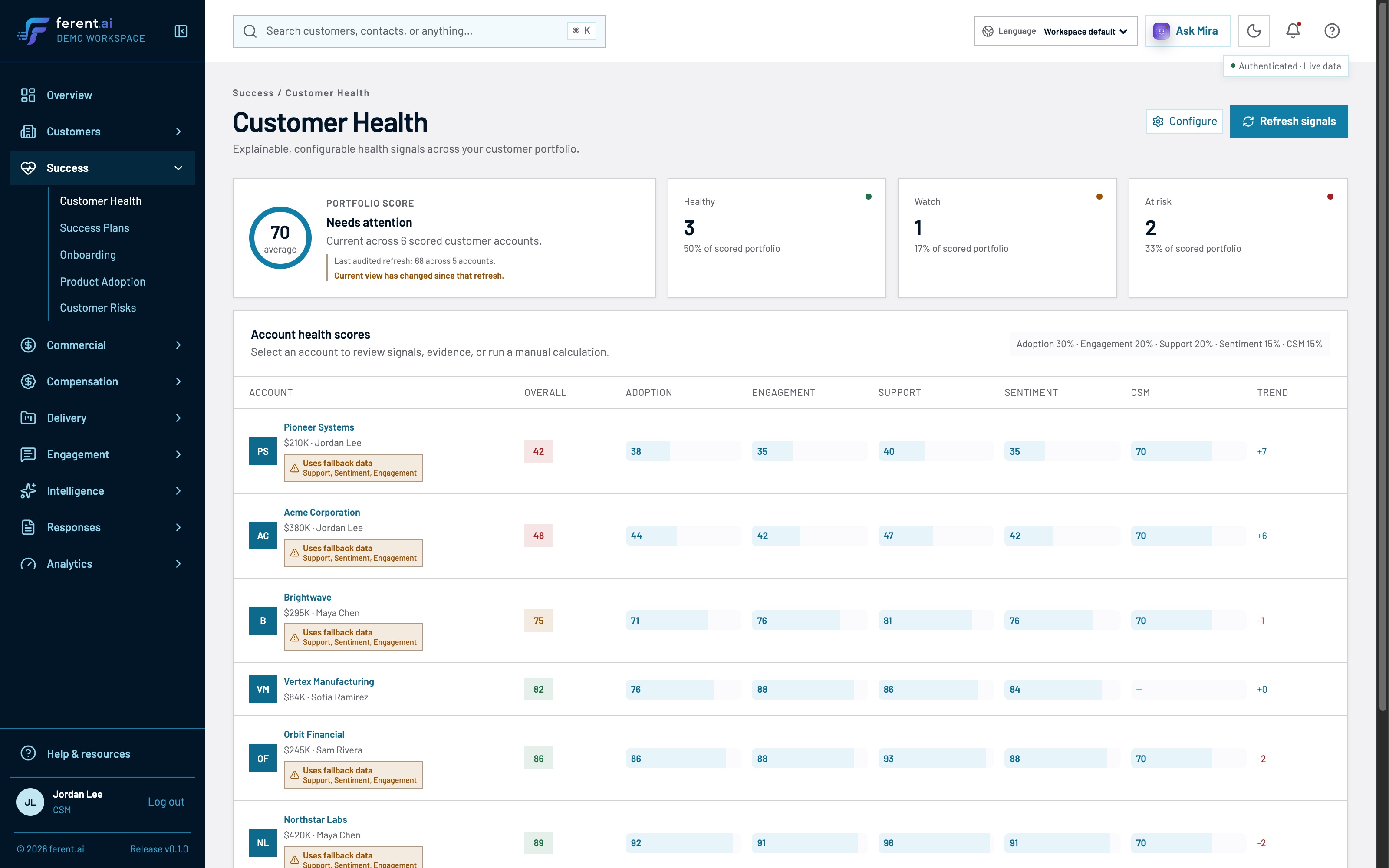Click the Refresh signals button
The width and height of the screenshot is (1389, 868).
[x=1289, y=121]
